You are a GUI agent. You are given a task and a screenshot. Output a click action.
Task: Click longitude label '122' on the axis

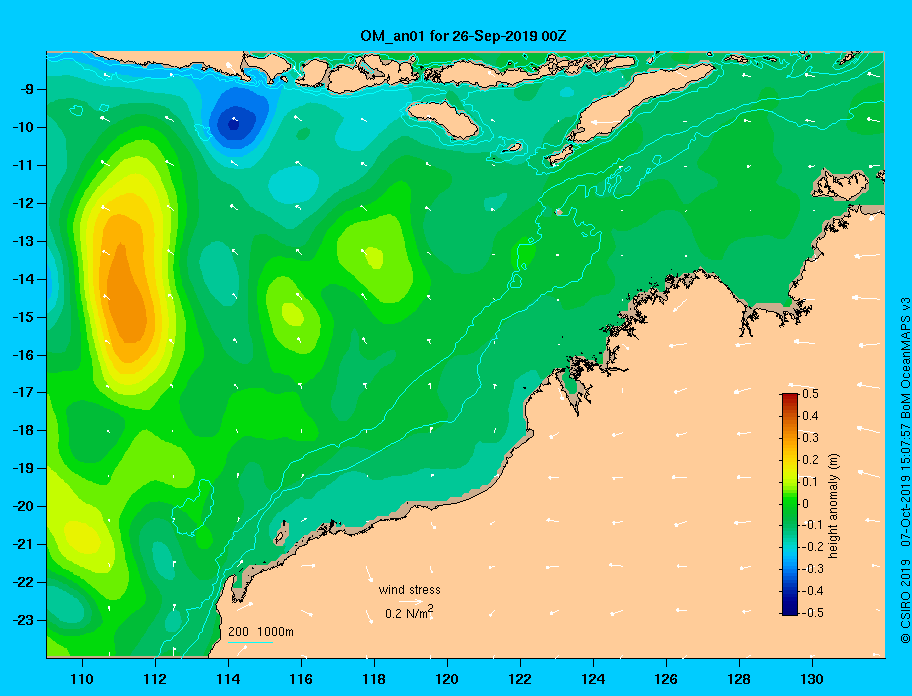pos(520,679)
